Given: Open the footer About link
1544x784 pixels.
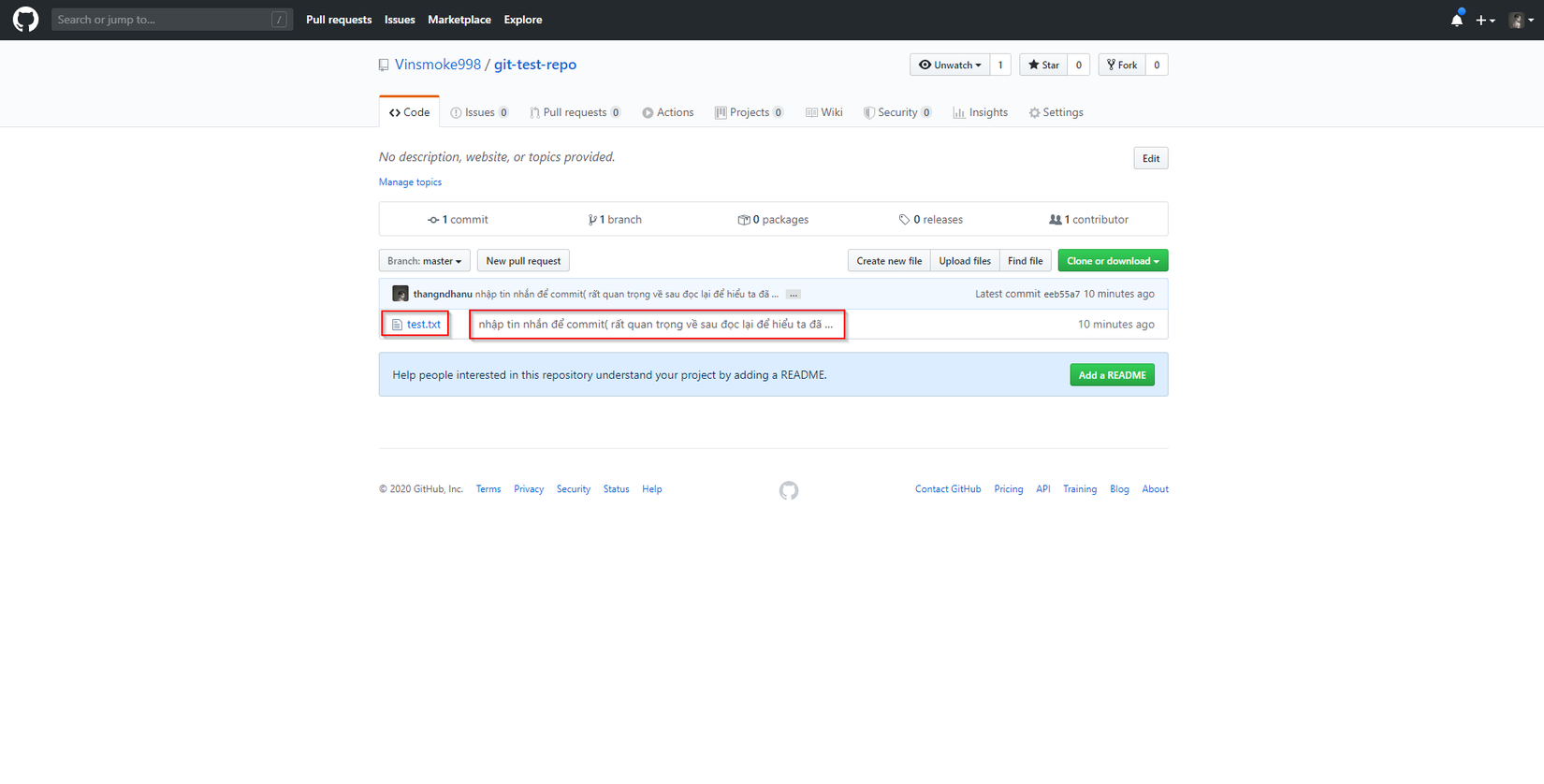Looking at the screenshot, I should [x=1156, y=489].
